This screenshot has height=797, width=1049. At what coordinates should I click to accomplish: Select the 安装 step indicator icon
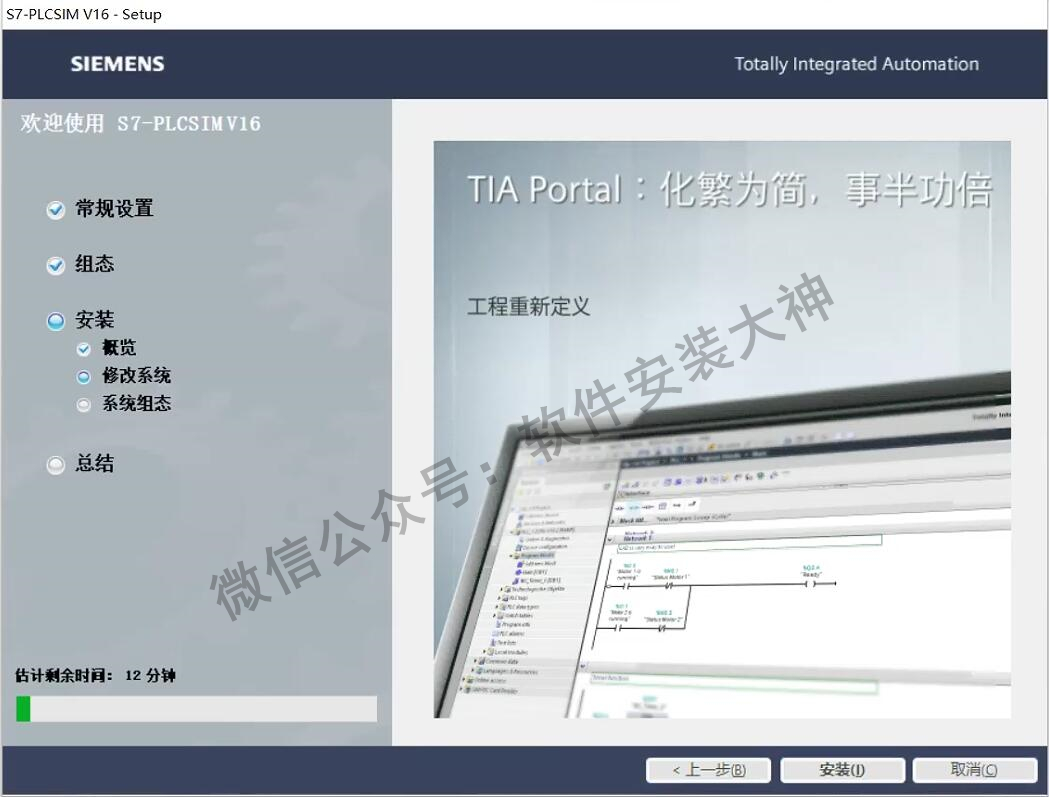coord(56,321)
